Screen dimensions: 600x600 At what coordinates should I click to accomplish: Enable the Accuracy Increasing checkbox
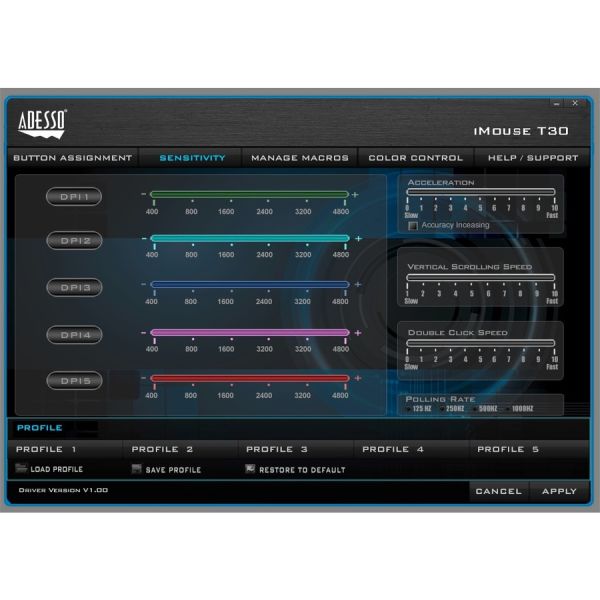(x=413, y=225)
